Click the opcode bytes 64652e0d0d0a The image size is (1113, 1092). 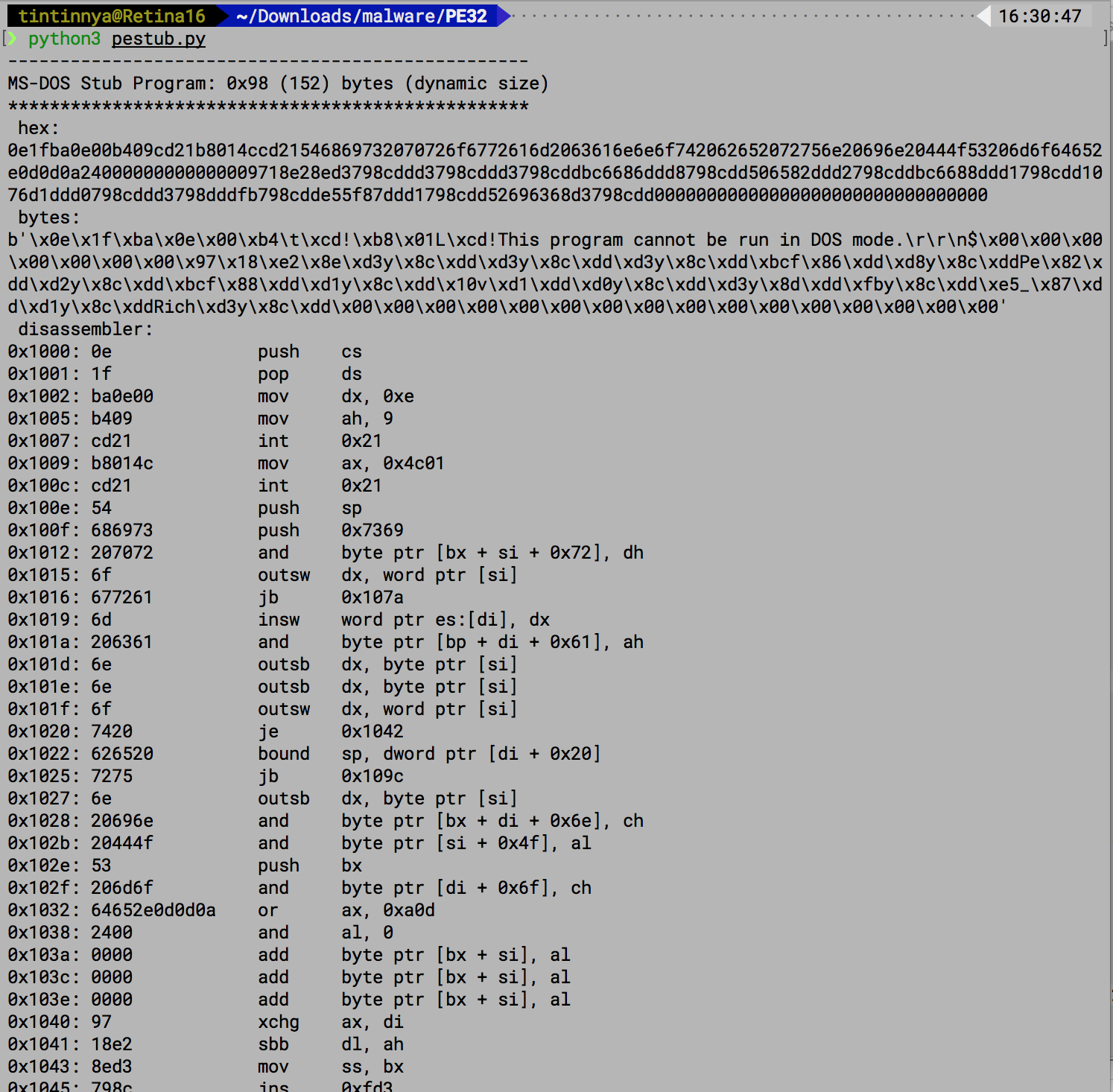pos(153,910)
